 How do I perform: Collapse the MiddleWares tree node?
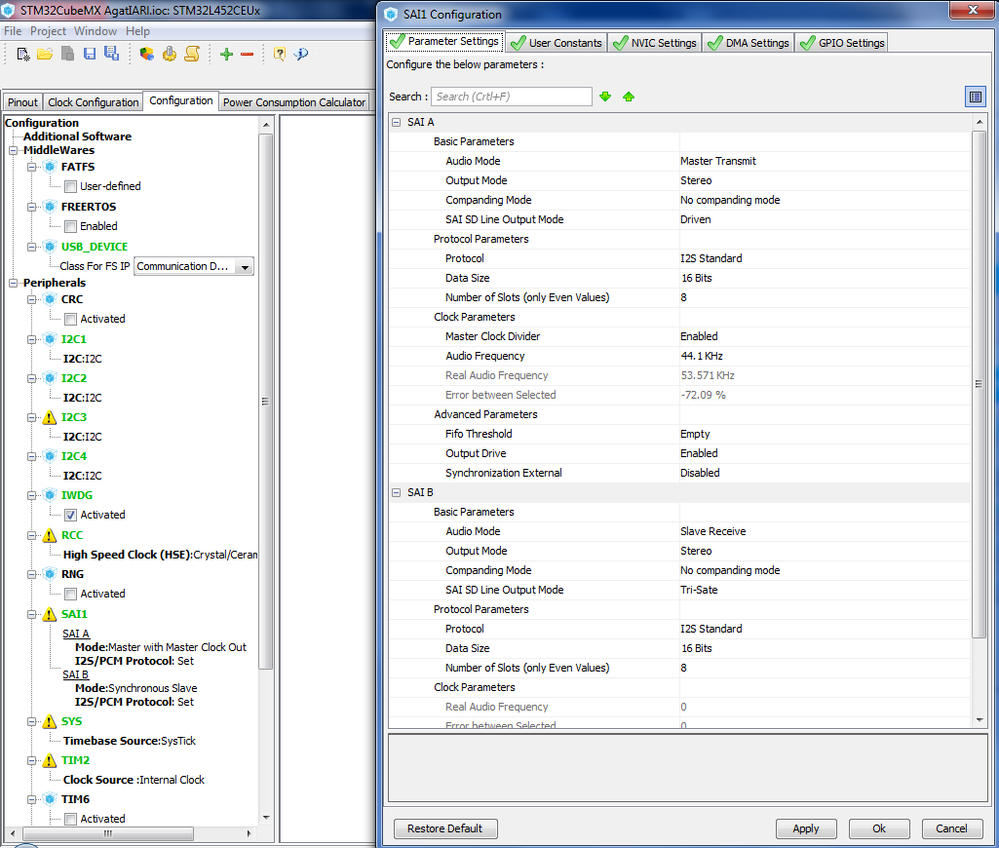point(13,151)
